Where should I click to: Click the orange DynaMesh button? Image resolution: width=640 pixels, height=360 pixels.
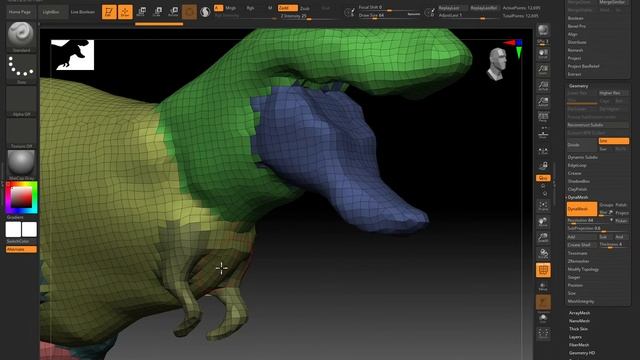(x=582, y=209)
